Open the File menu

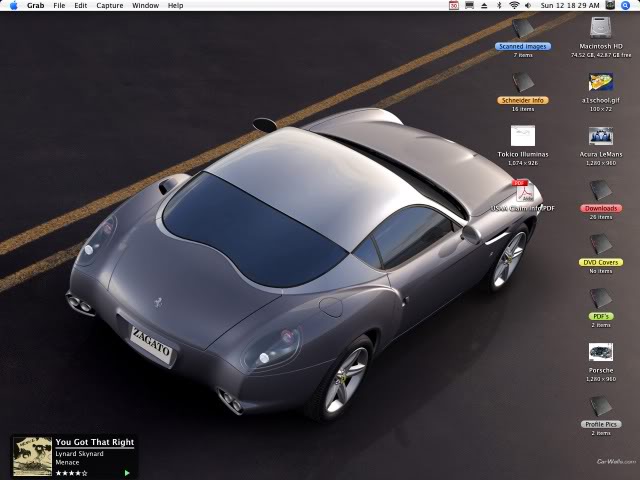[x=59, y=5]
